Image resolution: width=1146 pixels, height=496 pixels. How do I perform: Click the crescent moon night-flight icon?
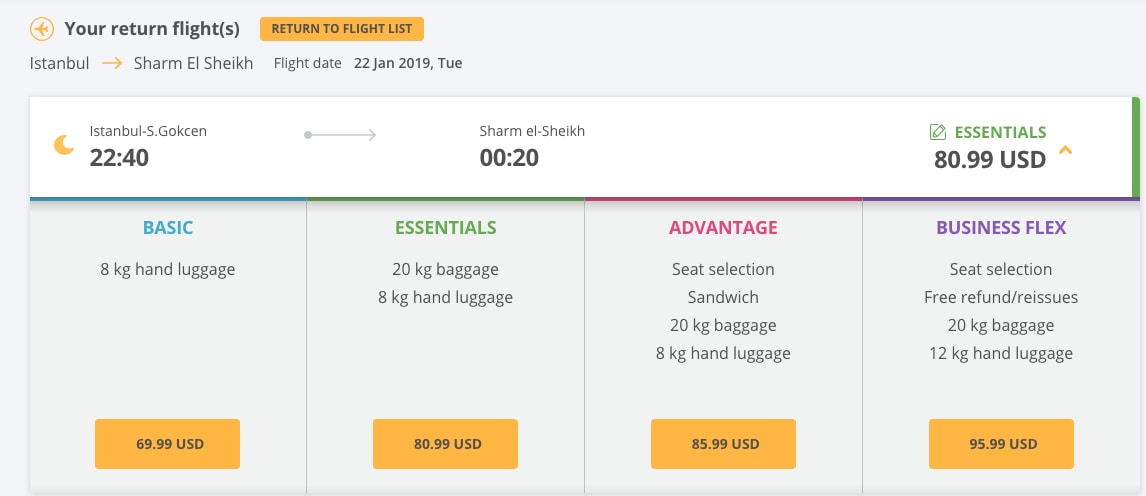pos(64,145)
